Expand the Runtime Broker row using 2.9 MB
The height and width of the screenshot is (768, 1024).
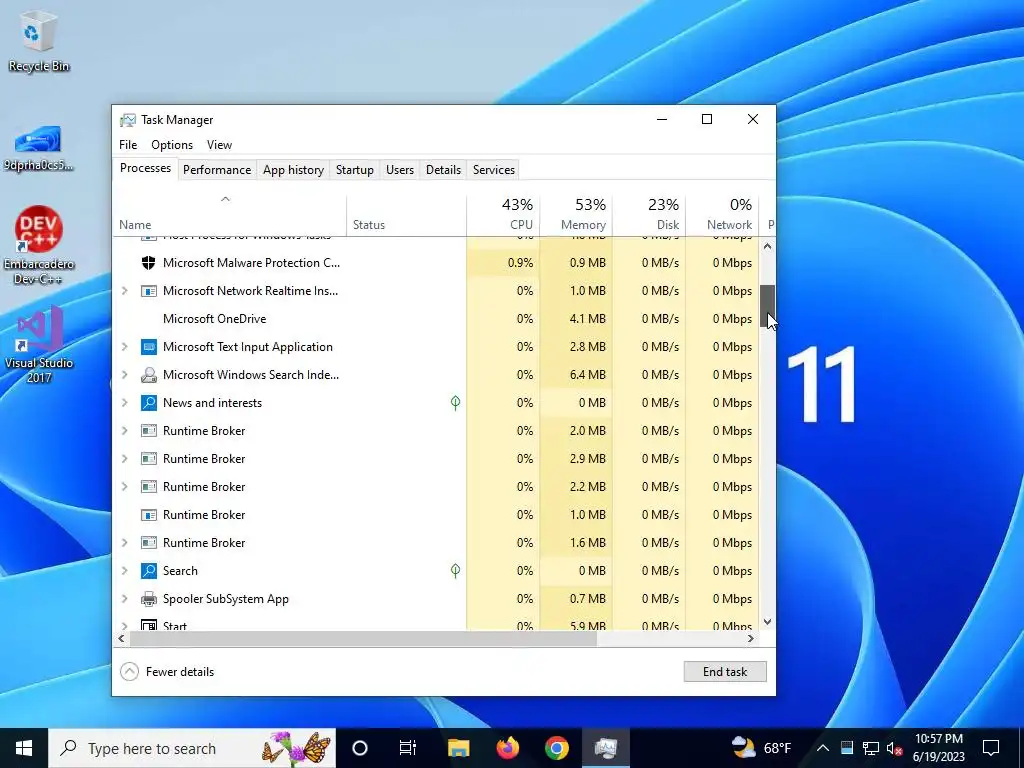coord(125,459)
